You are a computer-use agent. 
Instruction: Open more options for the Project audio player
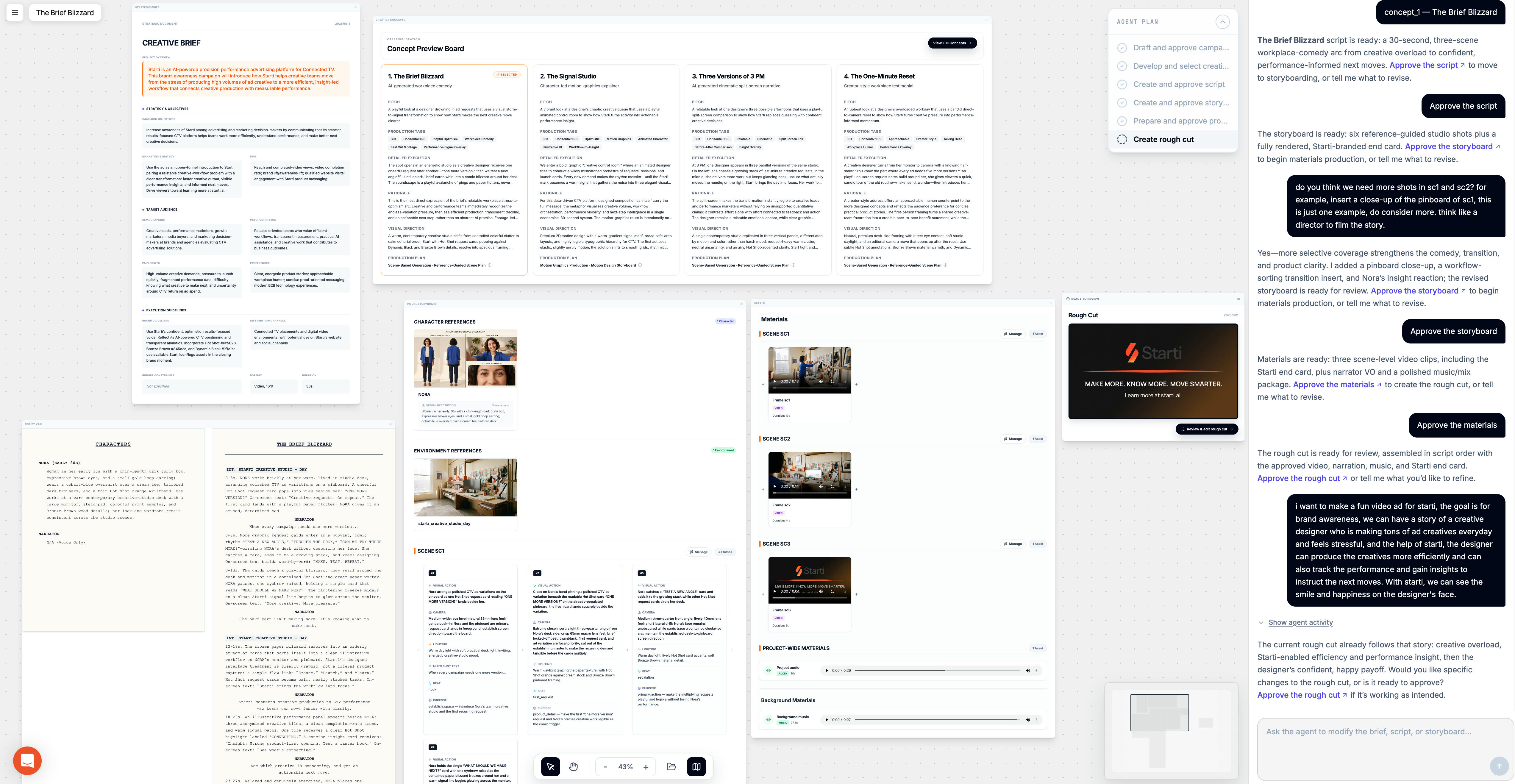click(x=1036, y=671)
